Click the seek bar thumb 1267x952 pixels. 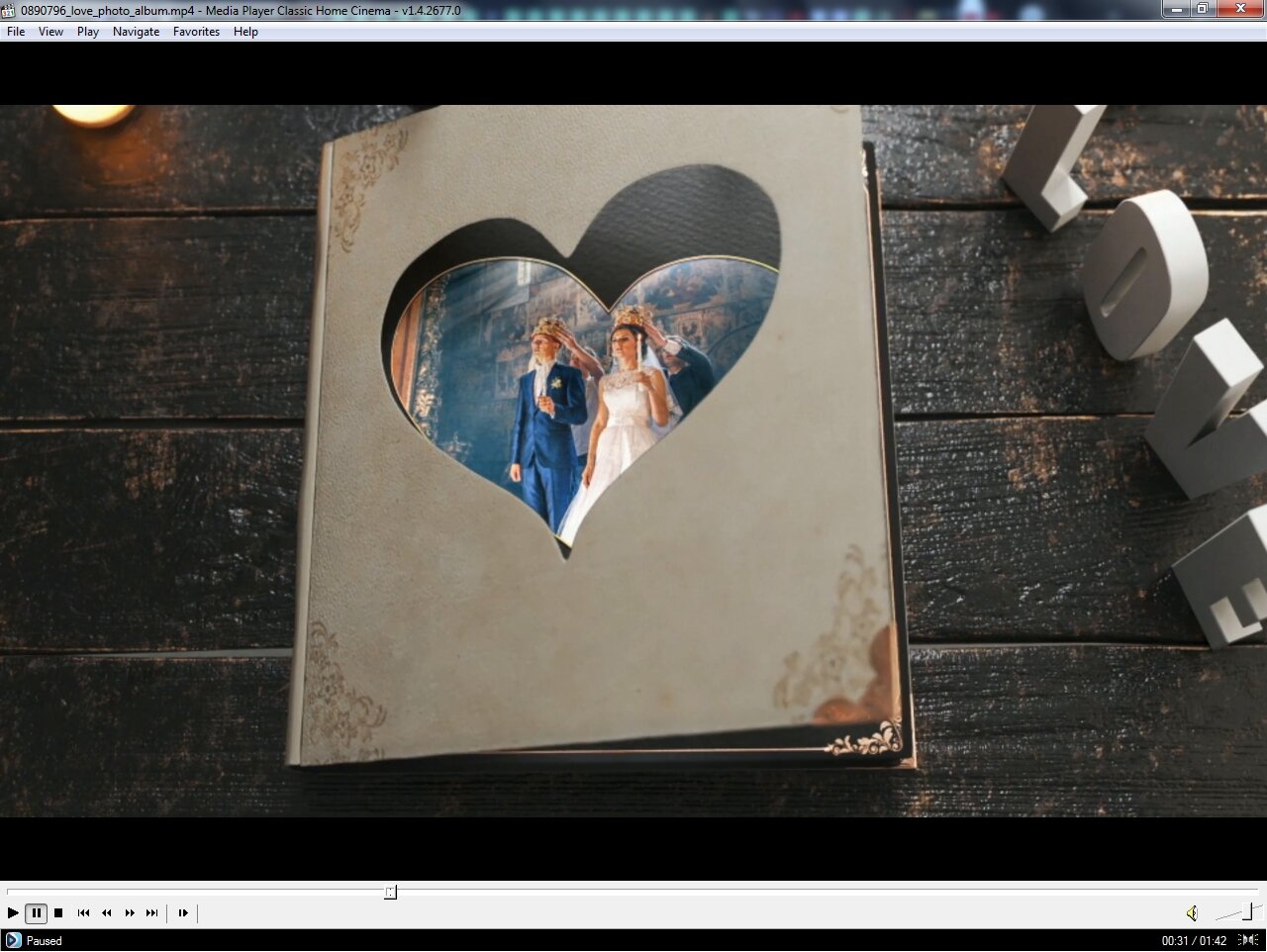pos(391,893)
